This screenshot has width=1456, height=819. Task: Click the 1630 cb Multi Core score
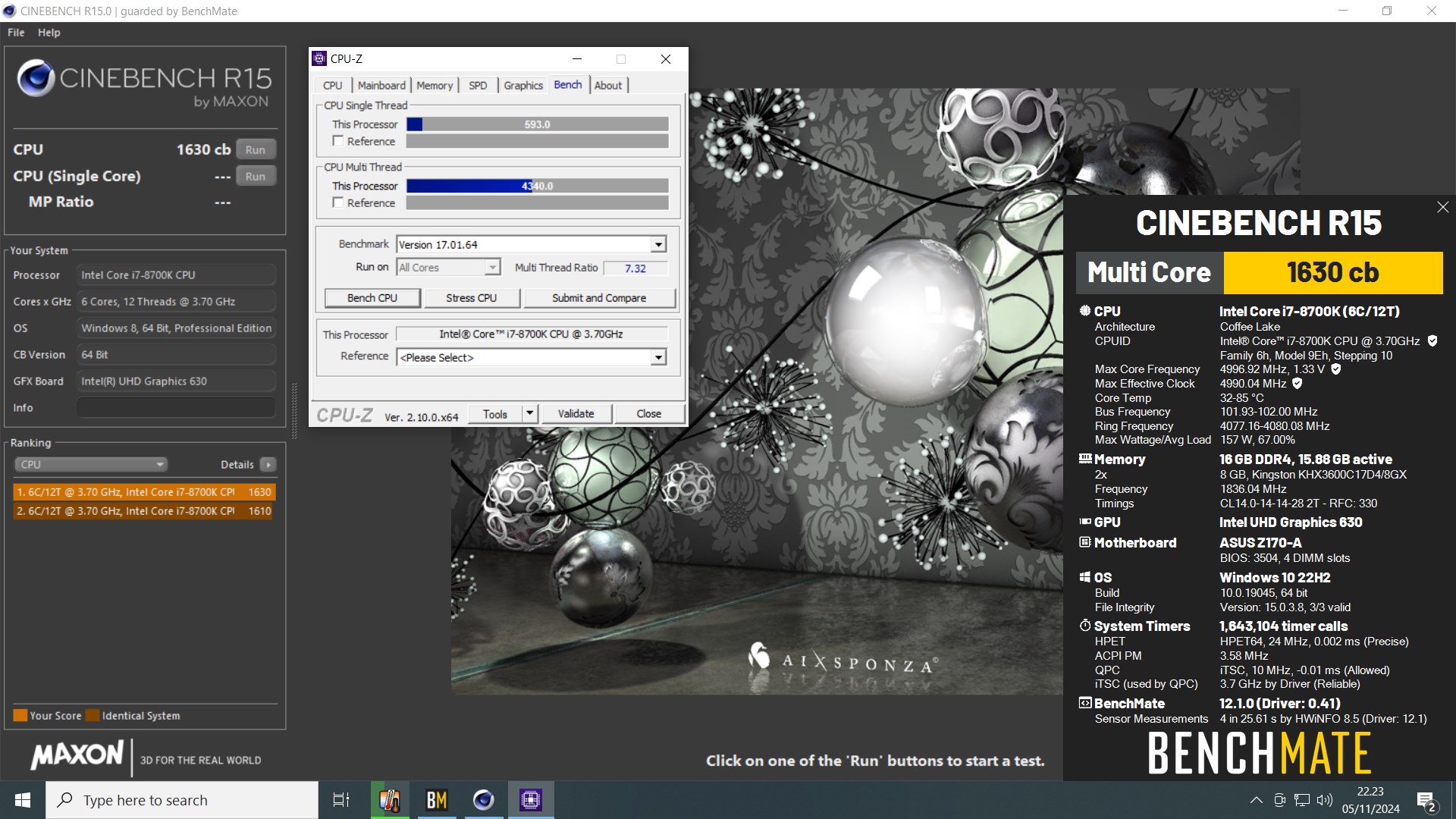click(x=1332, y=272)
